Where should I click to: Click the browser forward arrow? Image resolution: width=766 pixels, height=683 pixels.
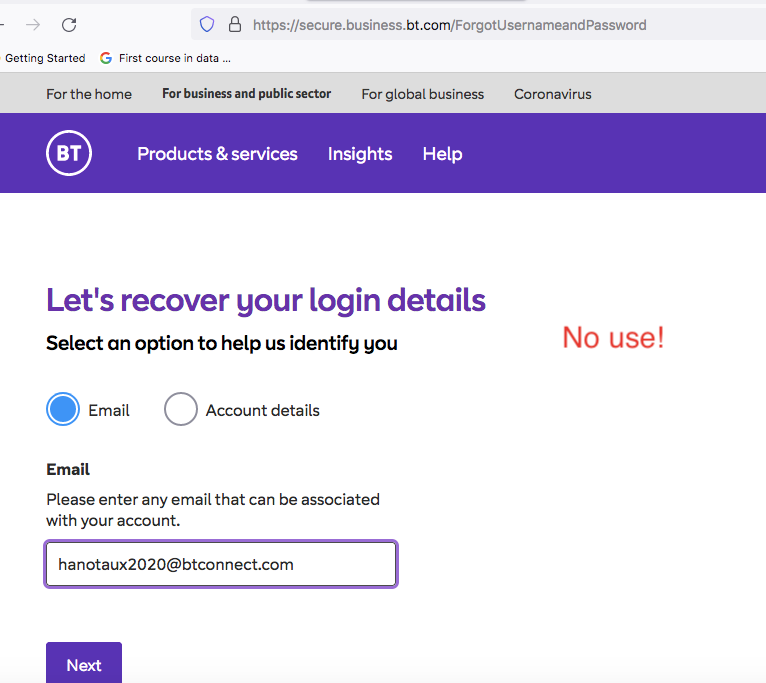(x=33, y=25)
